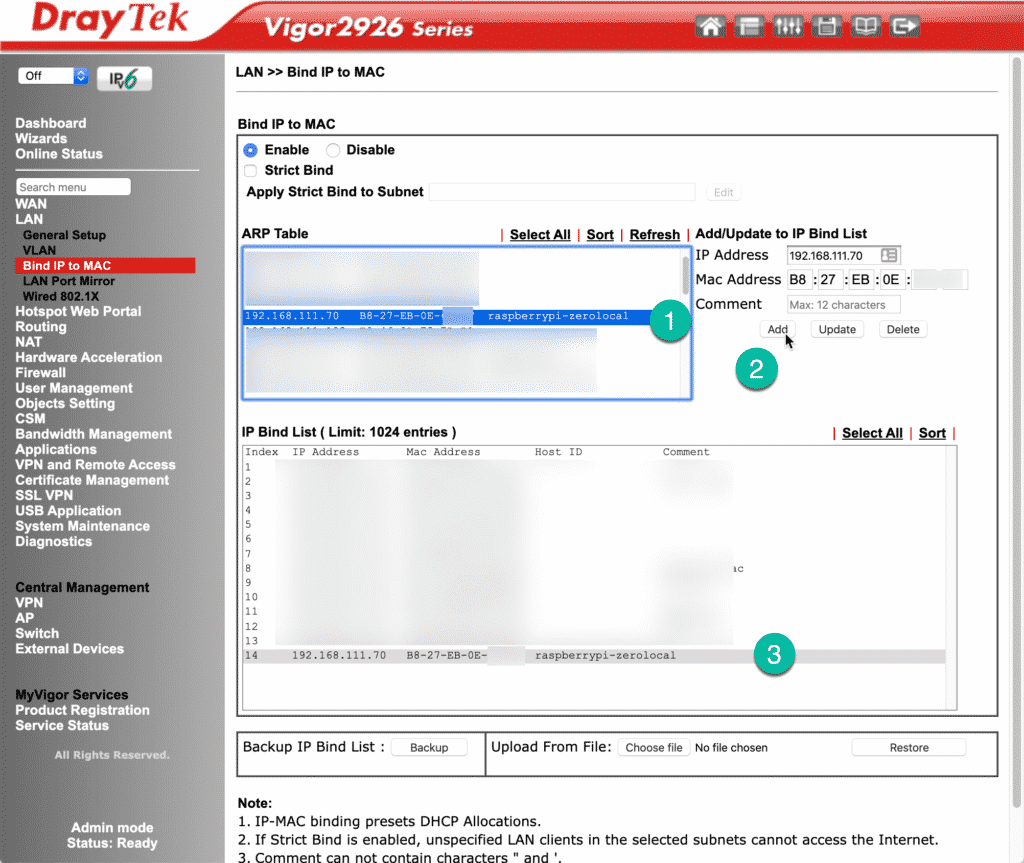
Task: Click the Edit subnet button
Action: point(723,193)
